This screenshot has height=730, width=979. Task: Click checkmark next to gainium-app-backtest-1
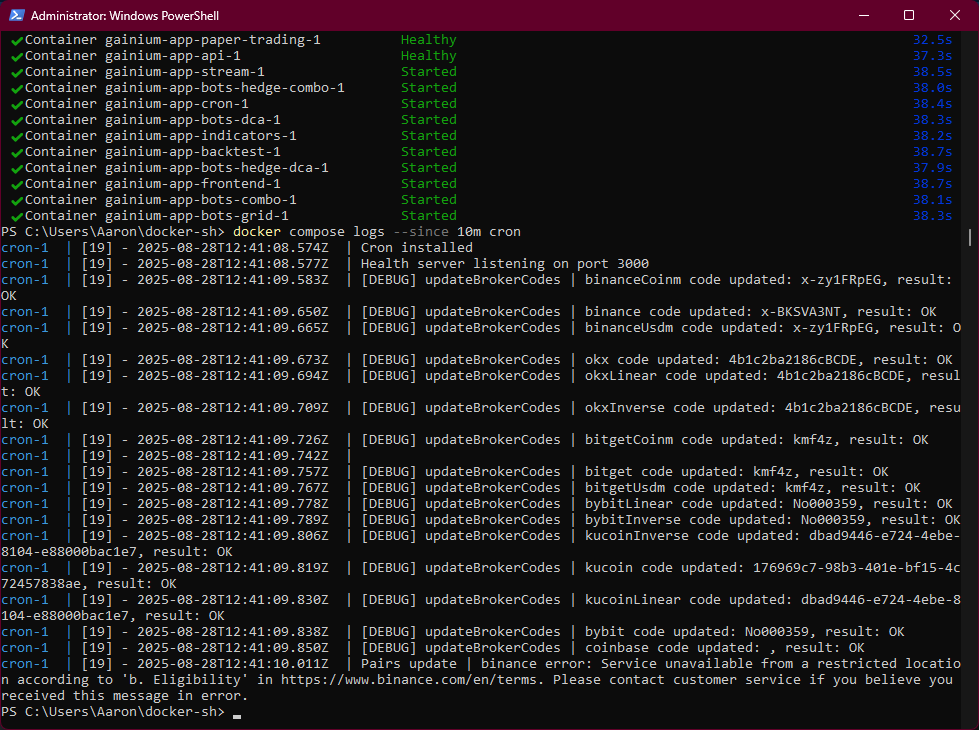pyautogui.click(x=17, y=152)
